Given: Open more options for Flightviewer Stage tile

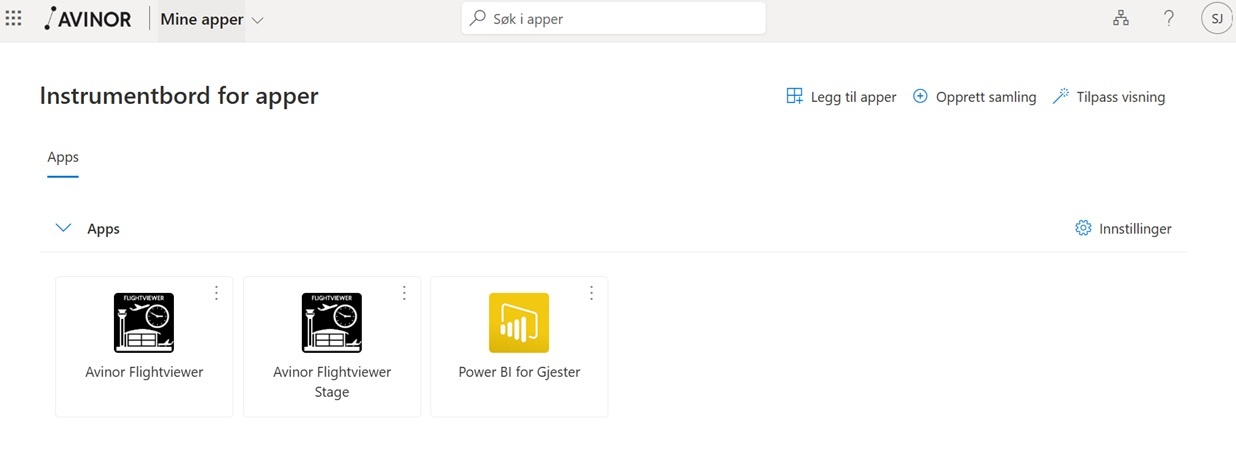Looking at the screenshot, I should [404, 293].
